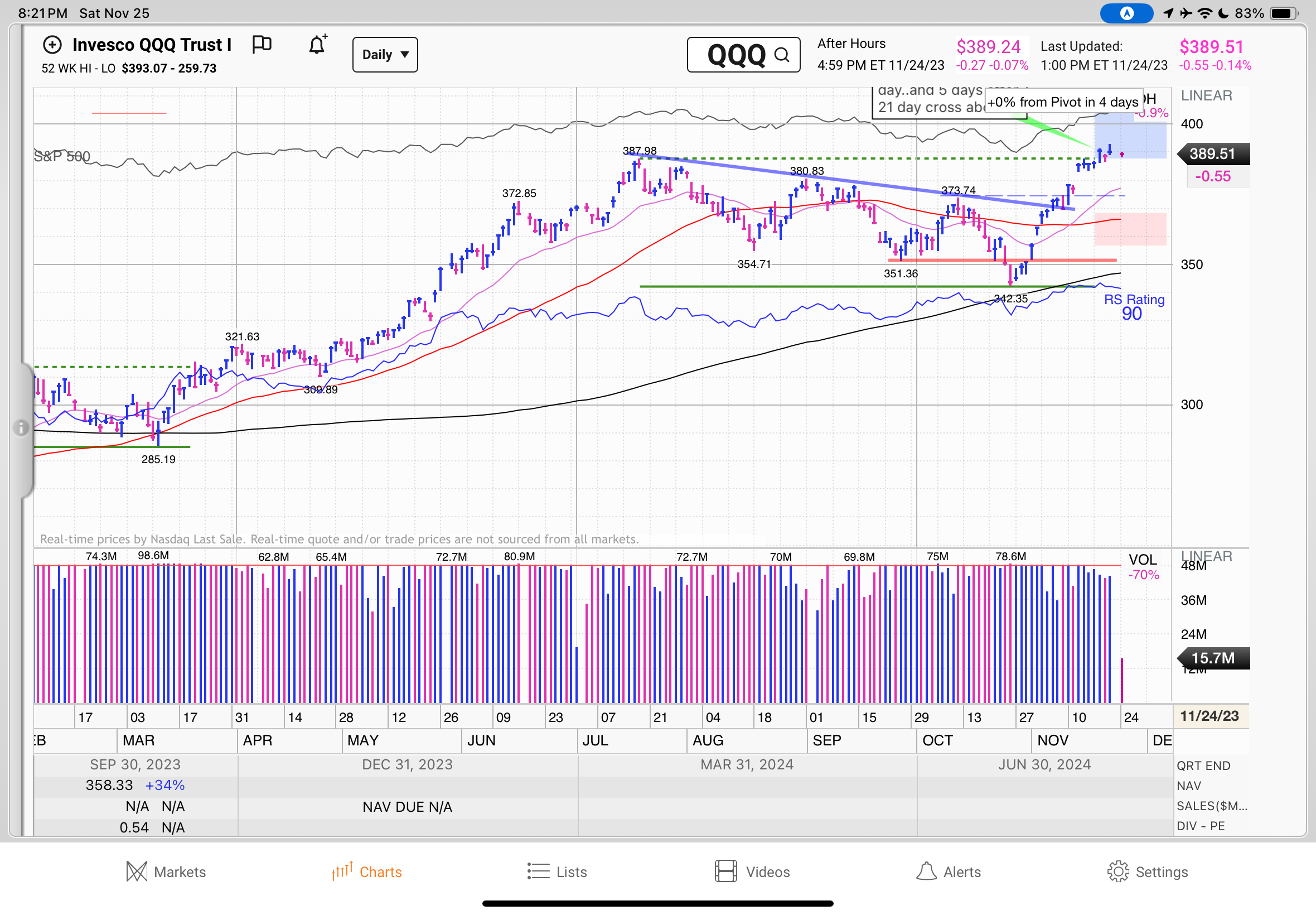Tap the flag icon next to Invesco QQQ
1316x915 pixels.
point(262,45)
